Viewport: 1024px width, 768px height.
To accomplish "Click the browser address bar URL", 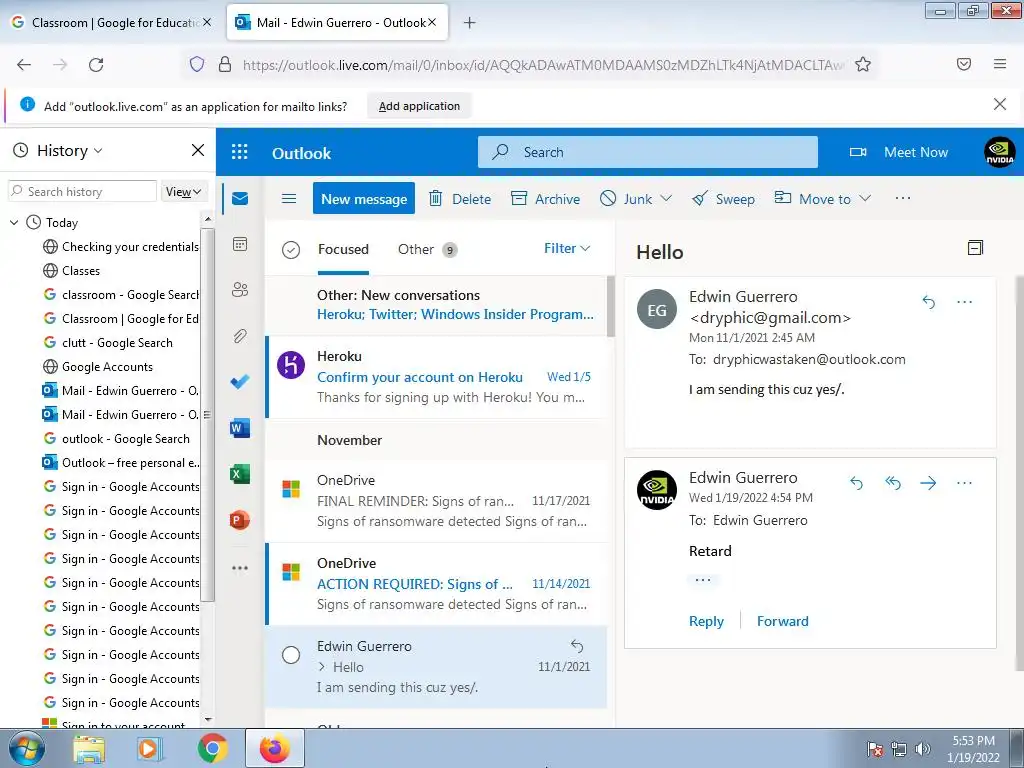I will click(543, 64).
